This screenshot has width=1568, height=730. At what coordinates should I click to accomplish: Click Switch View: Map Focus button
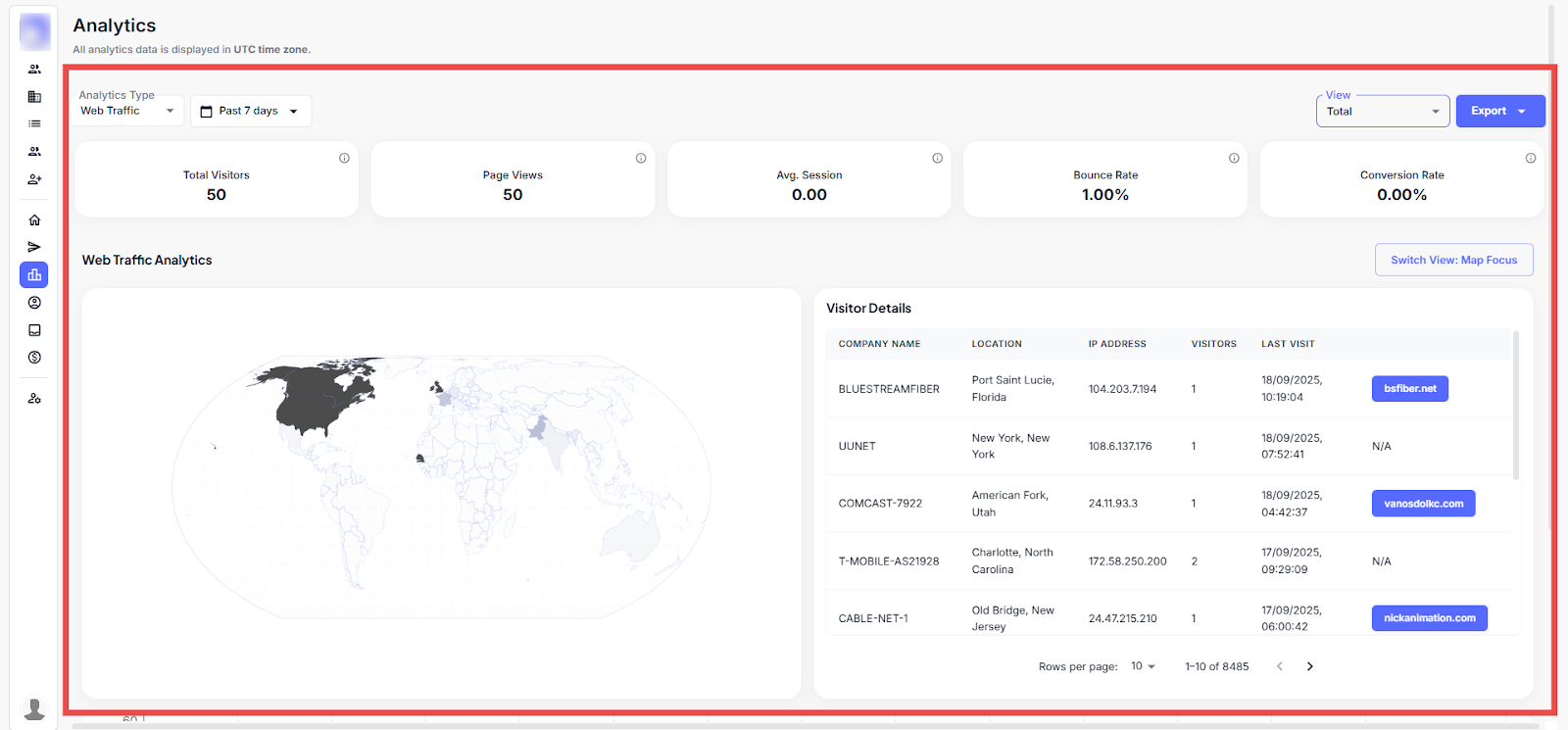(1453, 260)
